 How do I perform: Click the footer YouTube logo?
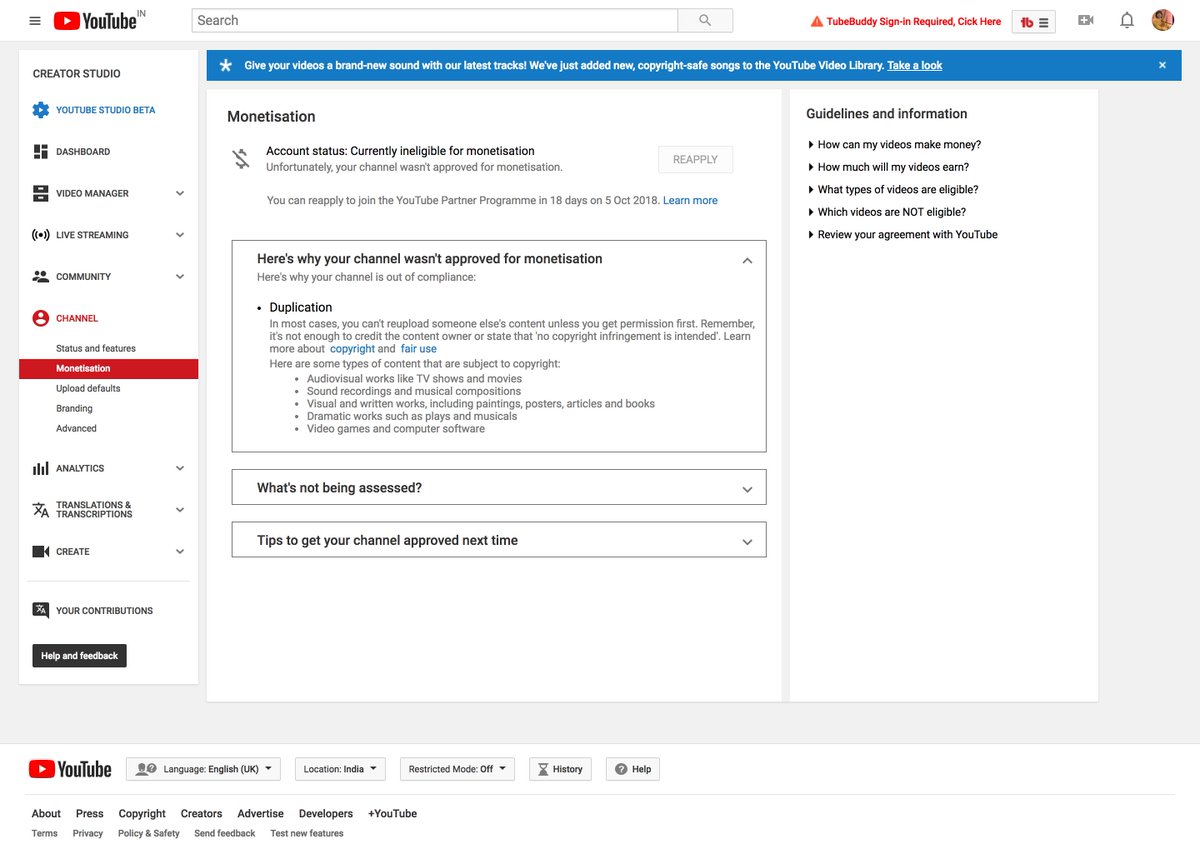tap(70, 769)
